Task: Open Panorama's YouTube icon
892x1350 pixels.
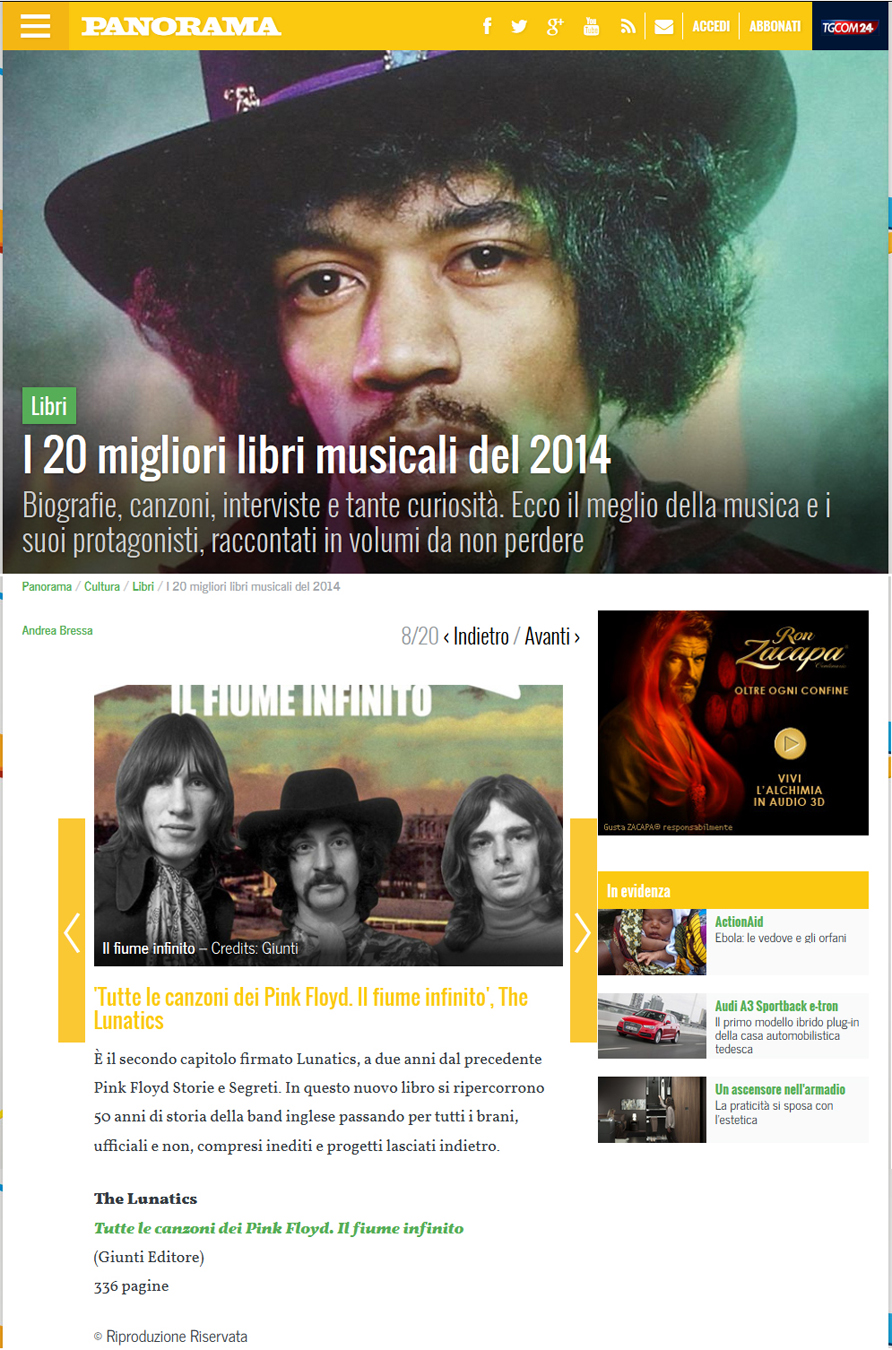Action: coord(592,27)
